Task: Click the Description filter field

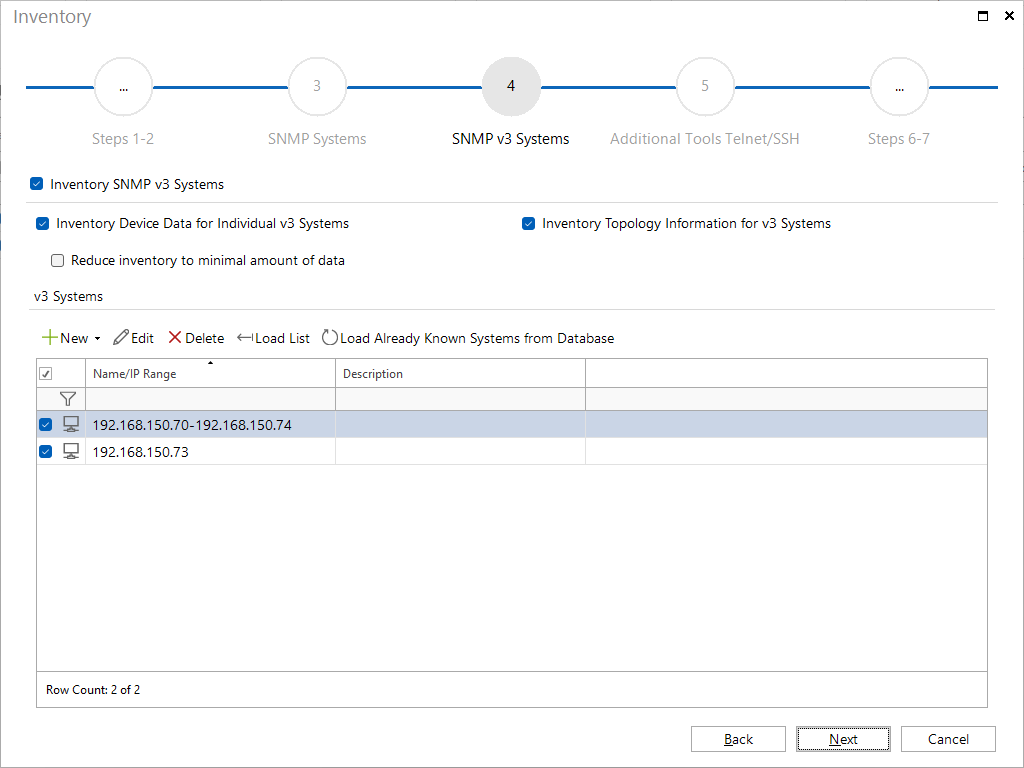Action: click(x=460, y=399)
